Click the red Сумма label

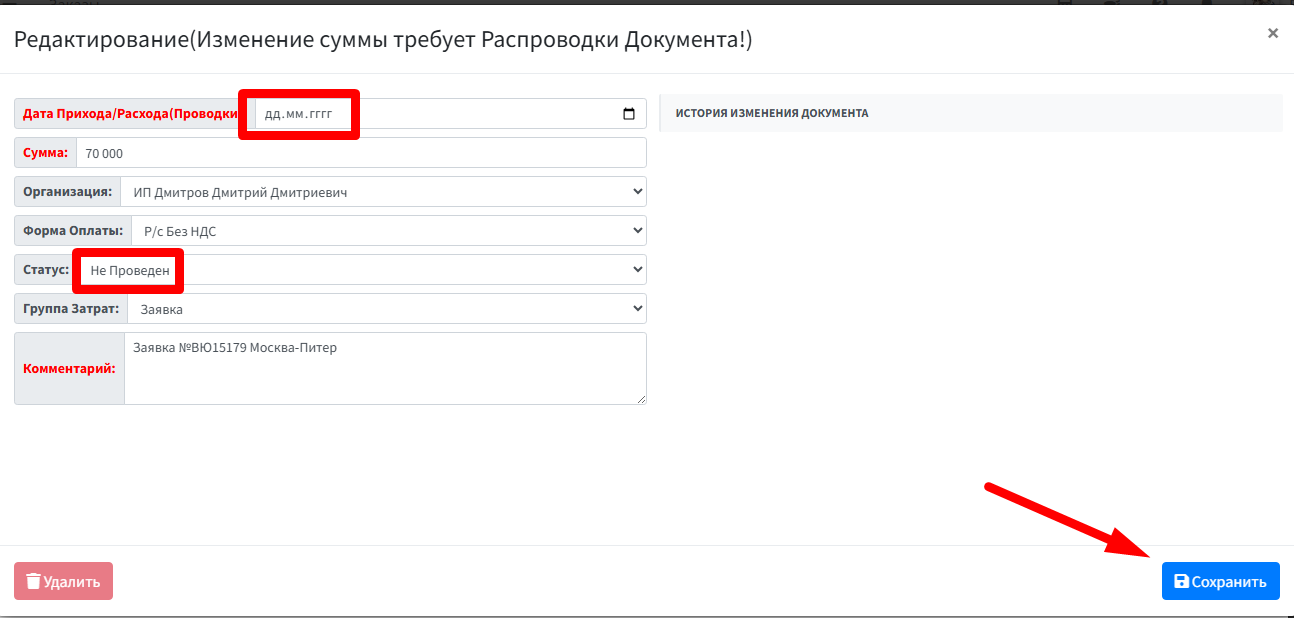point(46,153)
